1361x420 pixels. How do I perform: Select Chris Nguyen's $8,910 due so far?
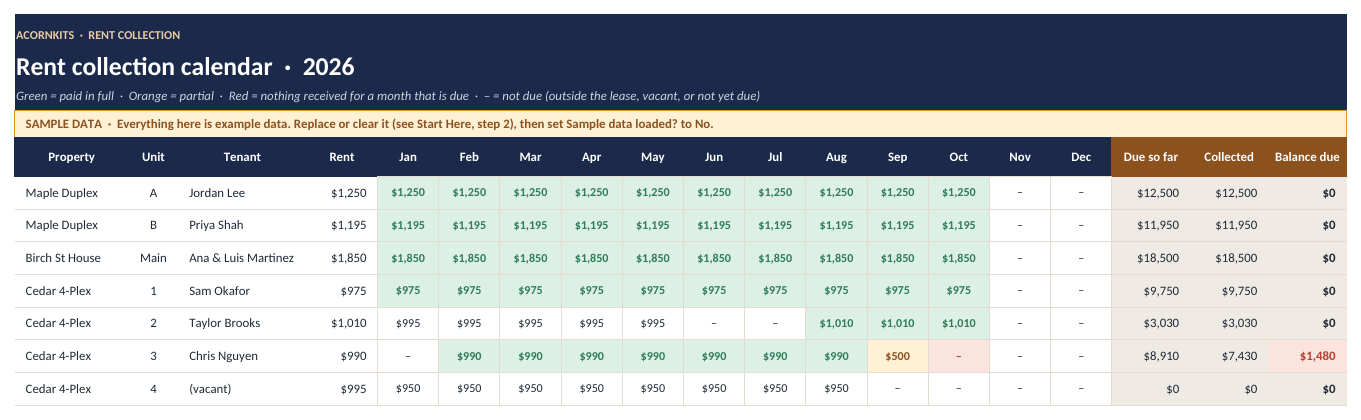1149,356
